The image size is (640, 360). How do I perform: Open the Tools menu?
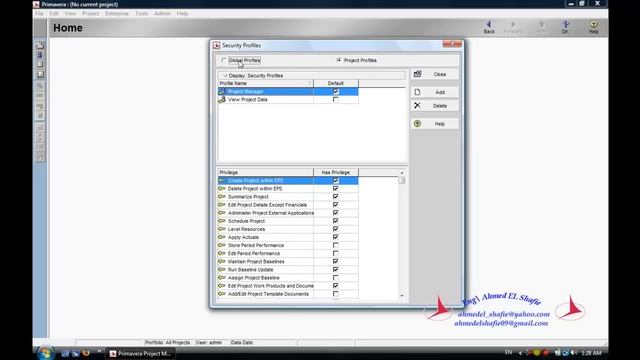(142, 13)
